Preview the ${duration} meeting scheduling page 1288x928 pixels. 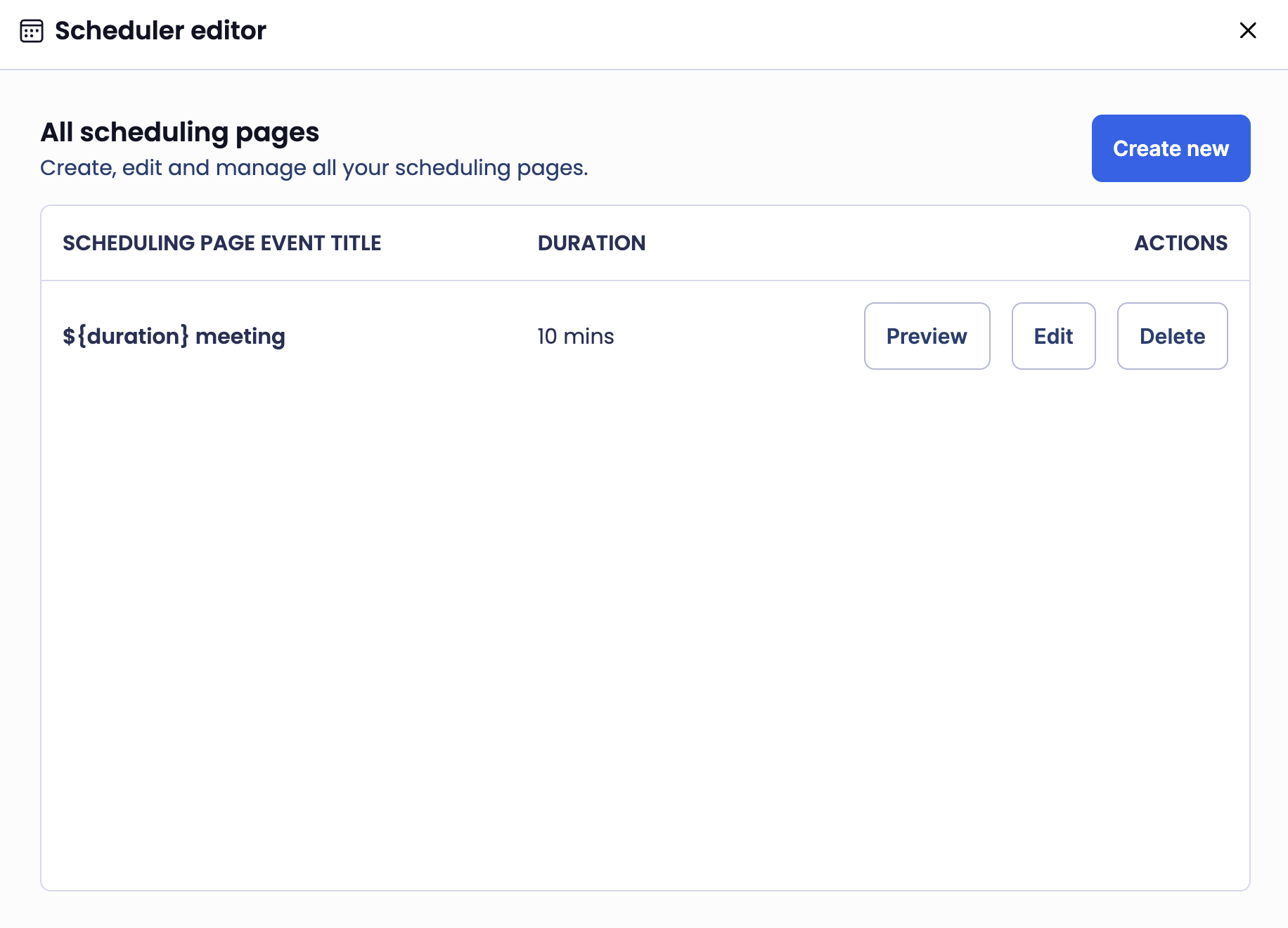tap(927, 336)
